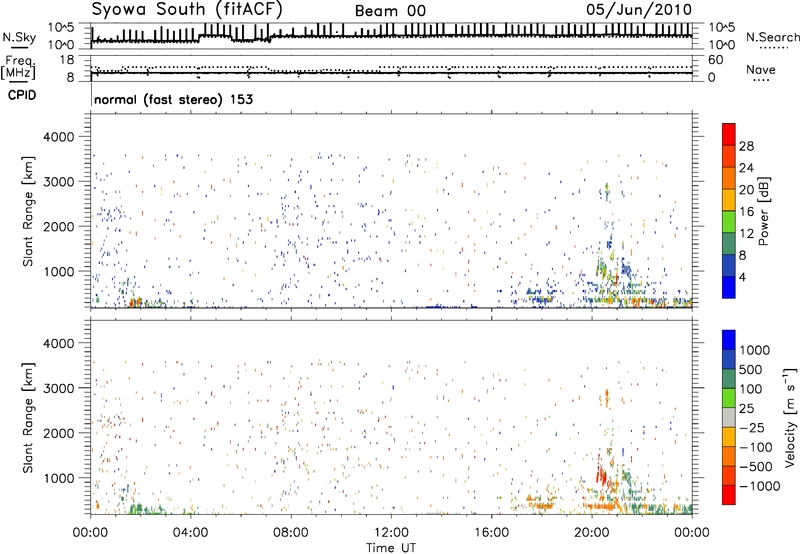
Task: Click the Slant Range label of velocity panel
Action: coord(28,417)
